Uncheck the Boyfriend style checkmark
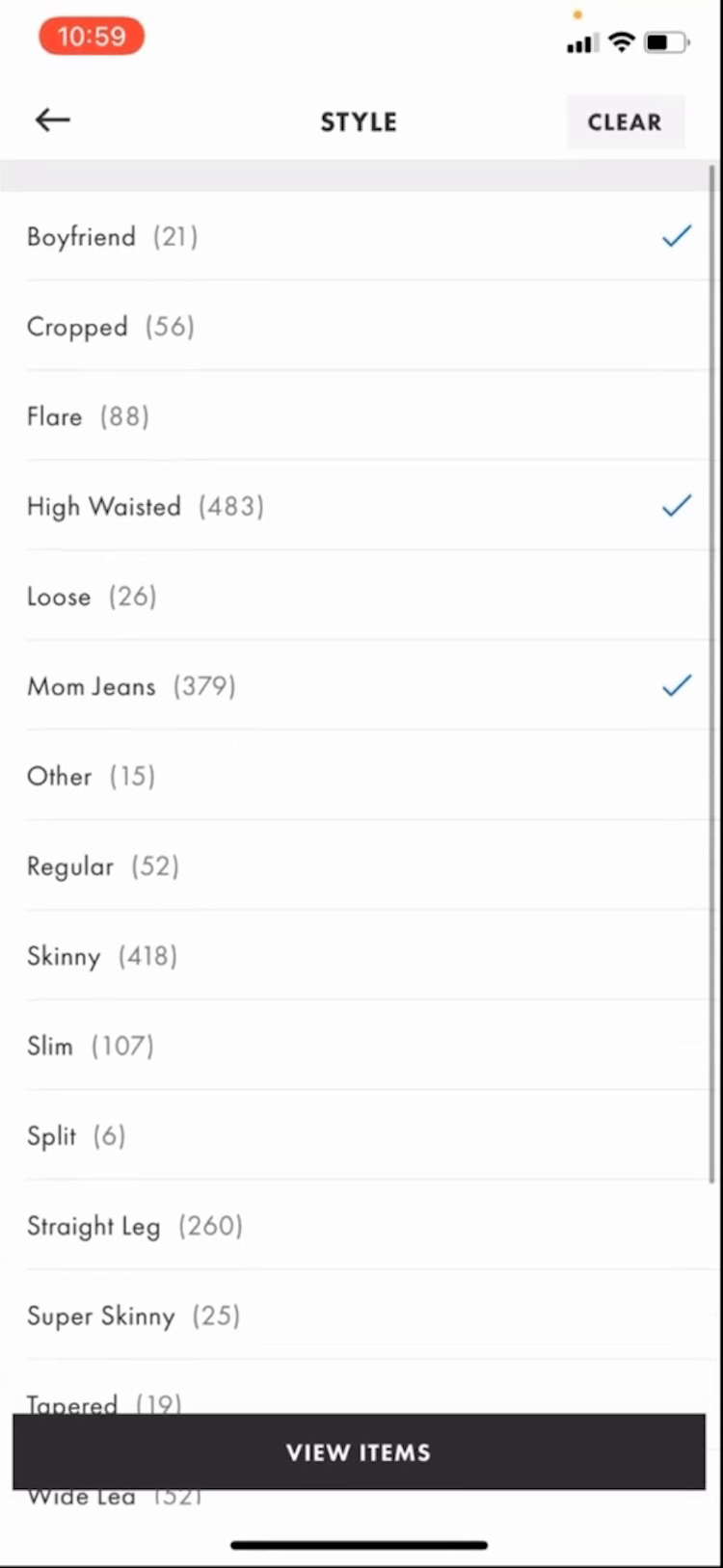The image size is (723, 1568). click(677, 236)
